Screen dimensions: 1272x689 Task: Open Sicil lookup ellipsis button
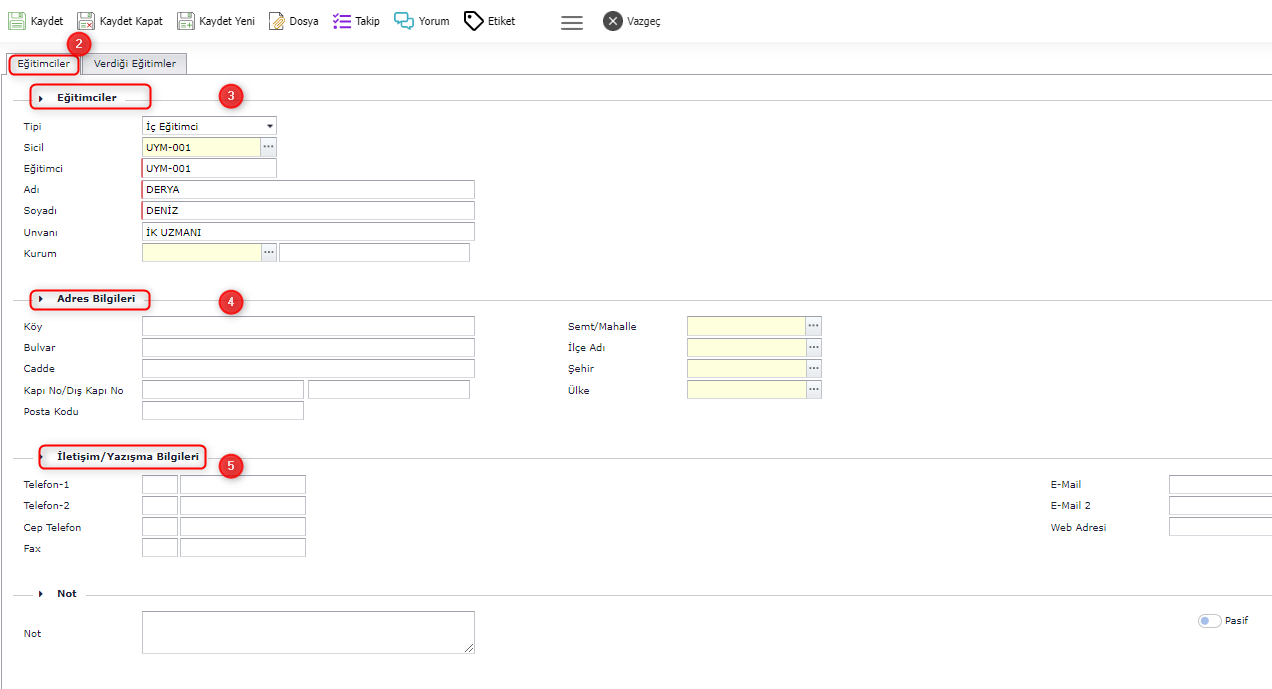point(268,147)
